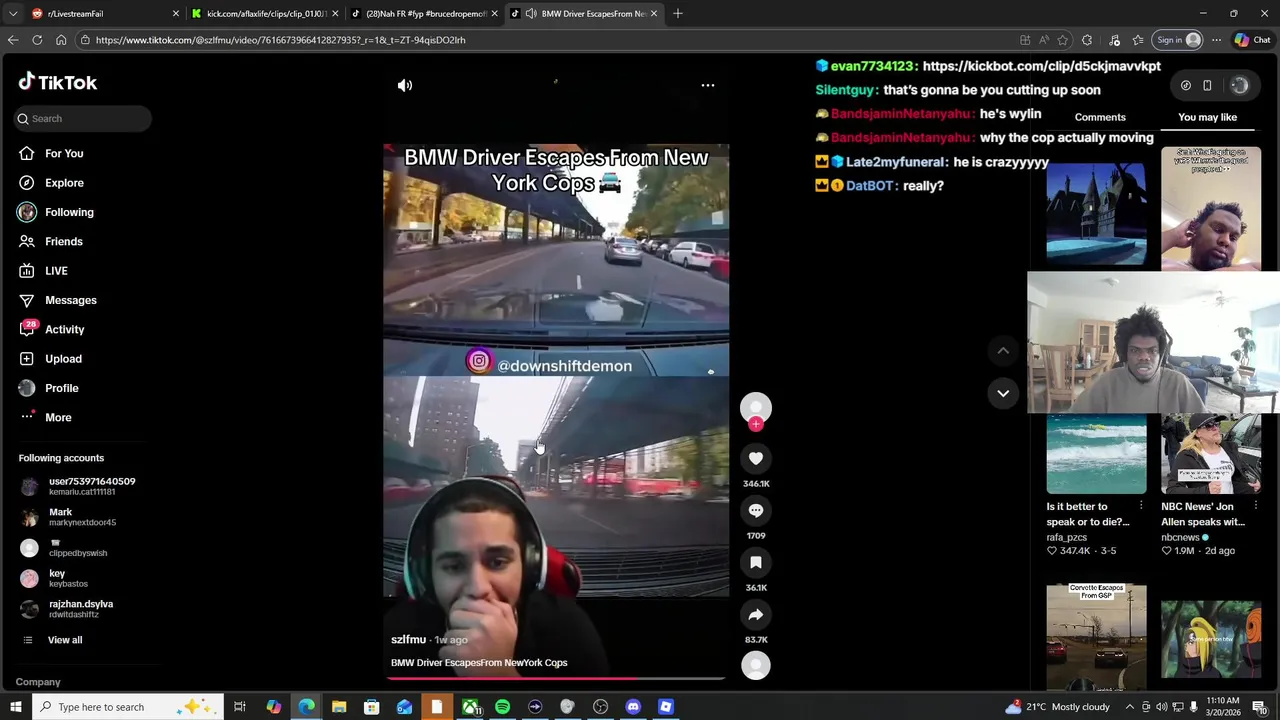Click the Get TikTok app coin icon

pos(1186,86)
